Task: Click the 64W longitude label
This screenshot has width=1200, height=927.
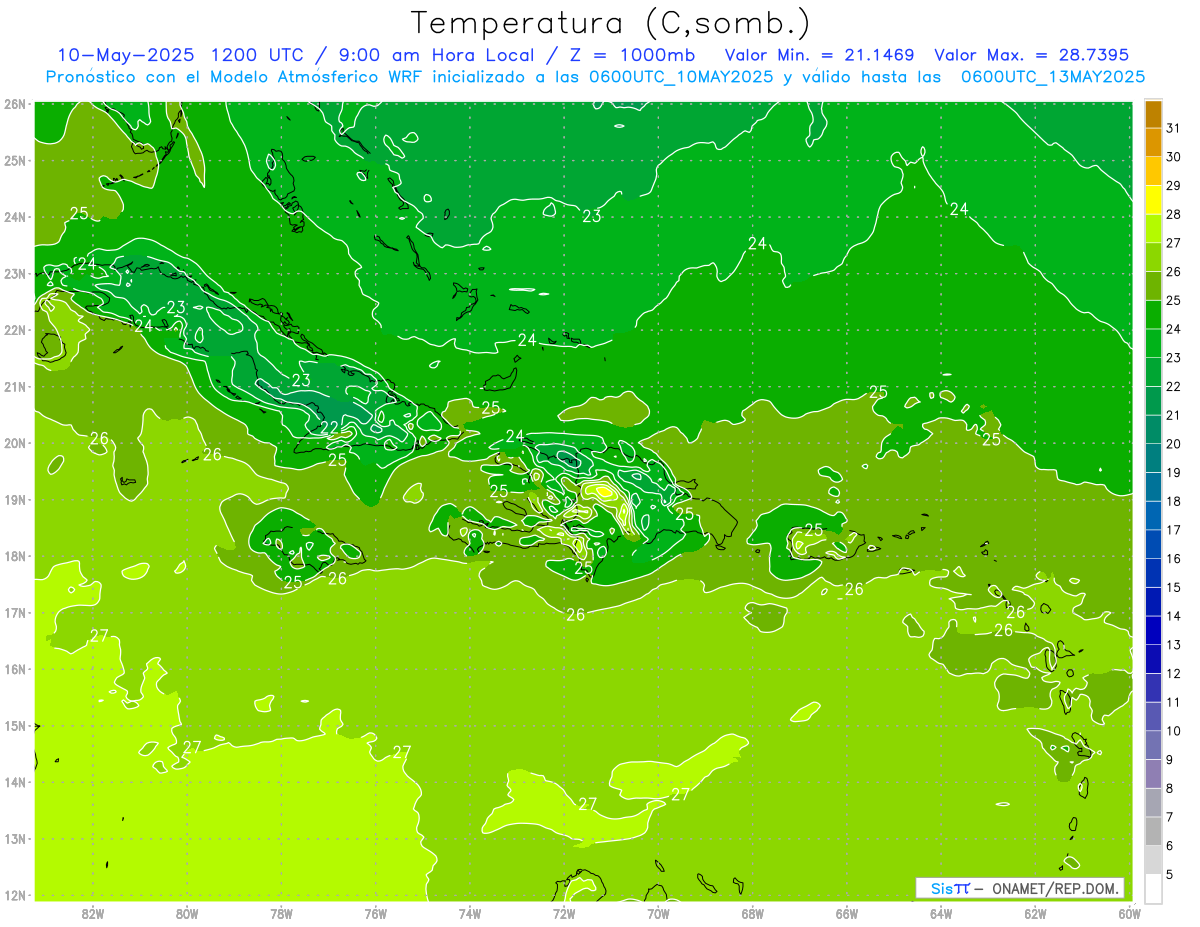Action: [x=941, y=913]
